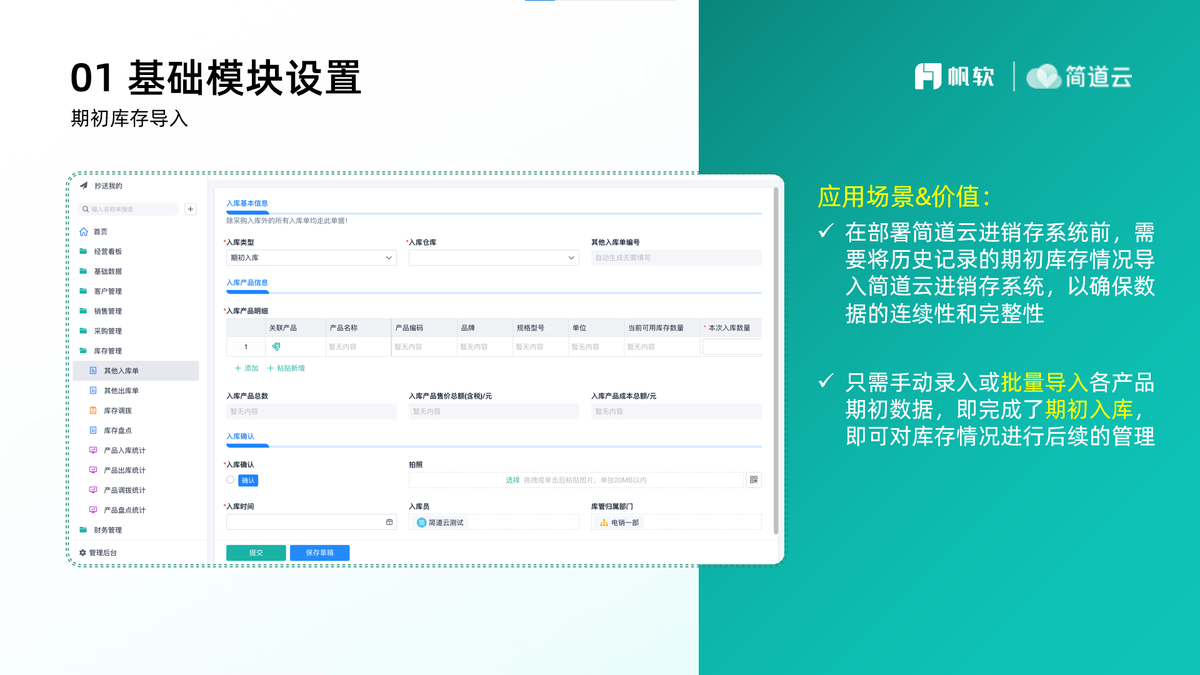Click the 产品盘点统计 dashboard icon
The image size is (1200, 675).
click(93, 510)
